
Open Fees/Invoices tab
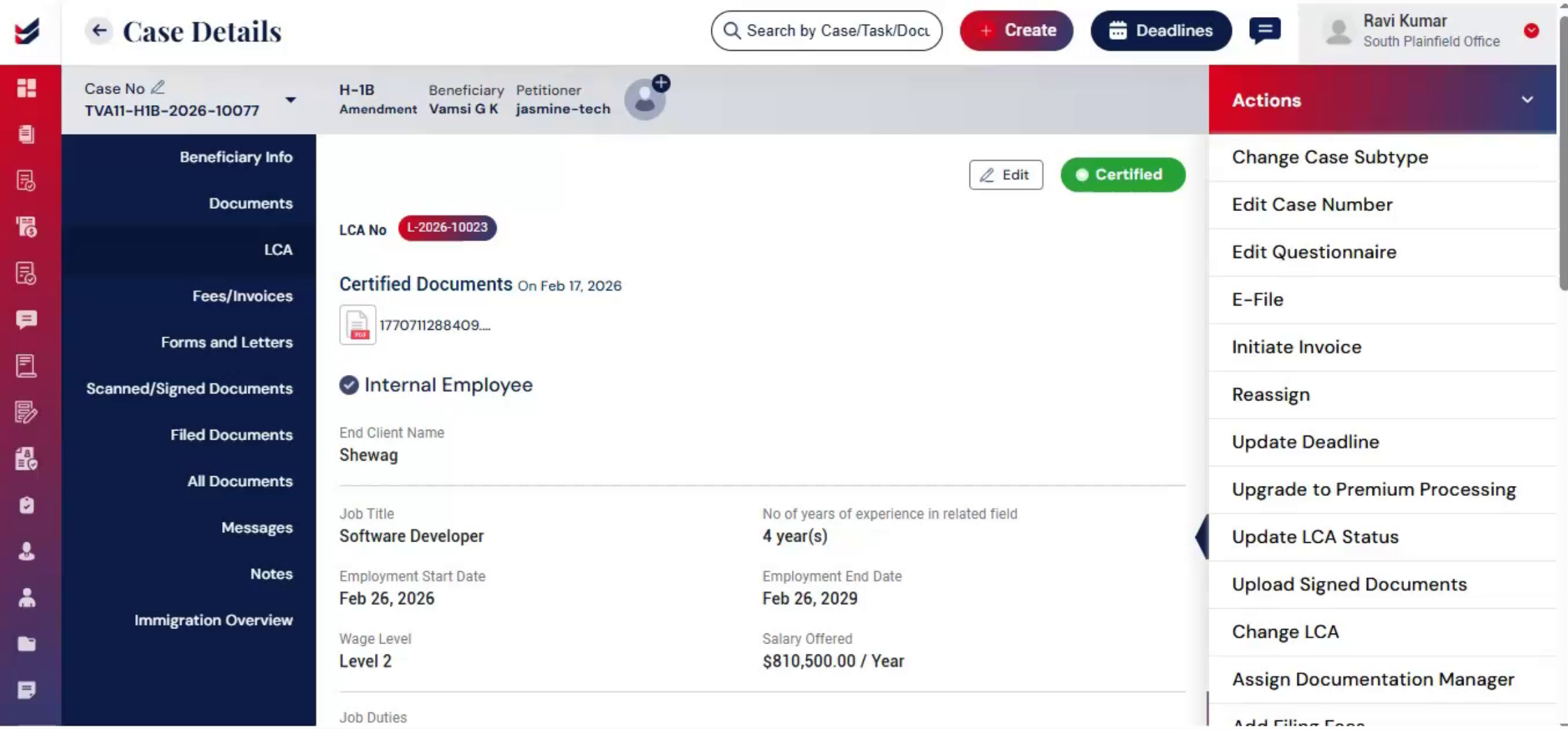pos(242,296)
